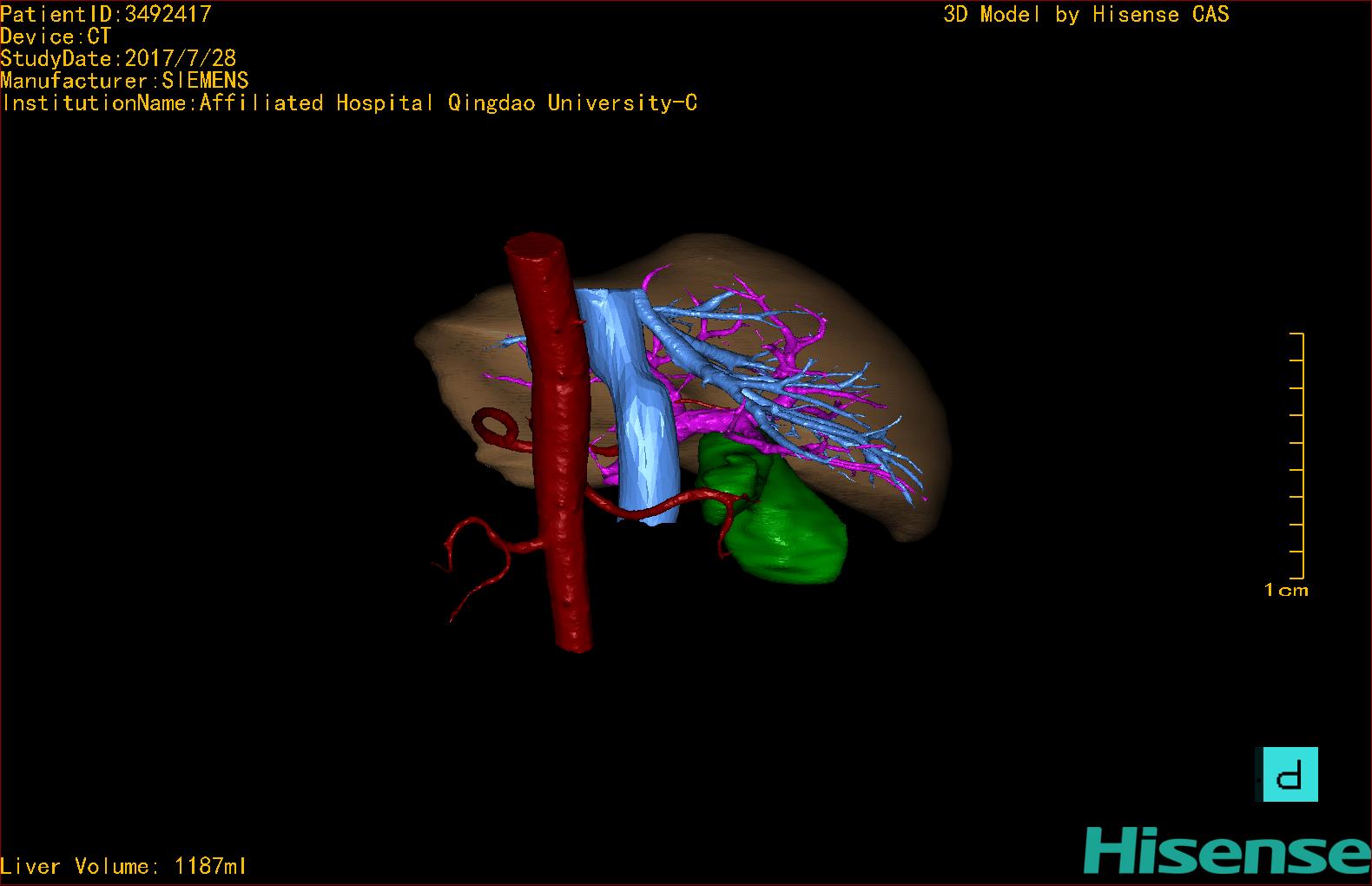Click the 1cm scale label
This screenshot has height=886, width=1372.
pos(1286,591)
